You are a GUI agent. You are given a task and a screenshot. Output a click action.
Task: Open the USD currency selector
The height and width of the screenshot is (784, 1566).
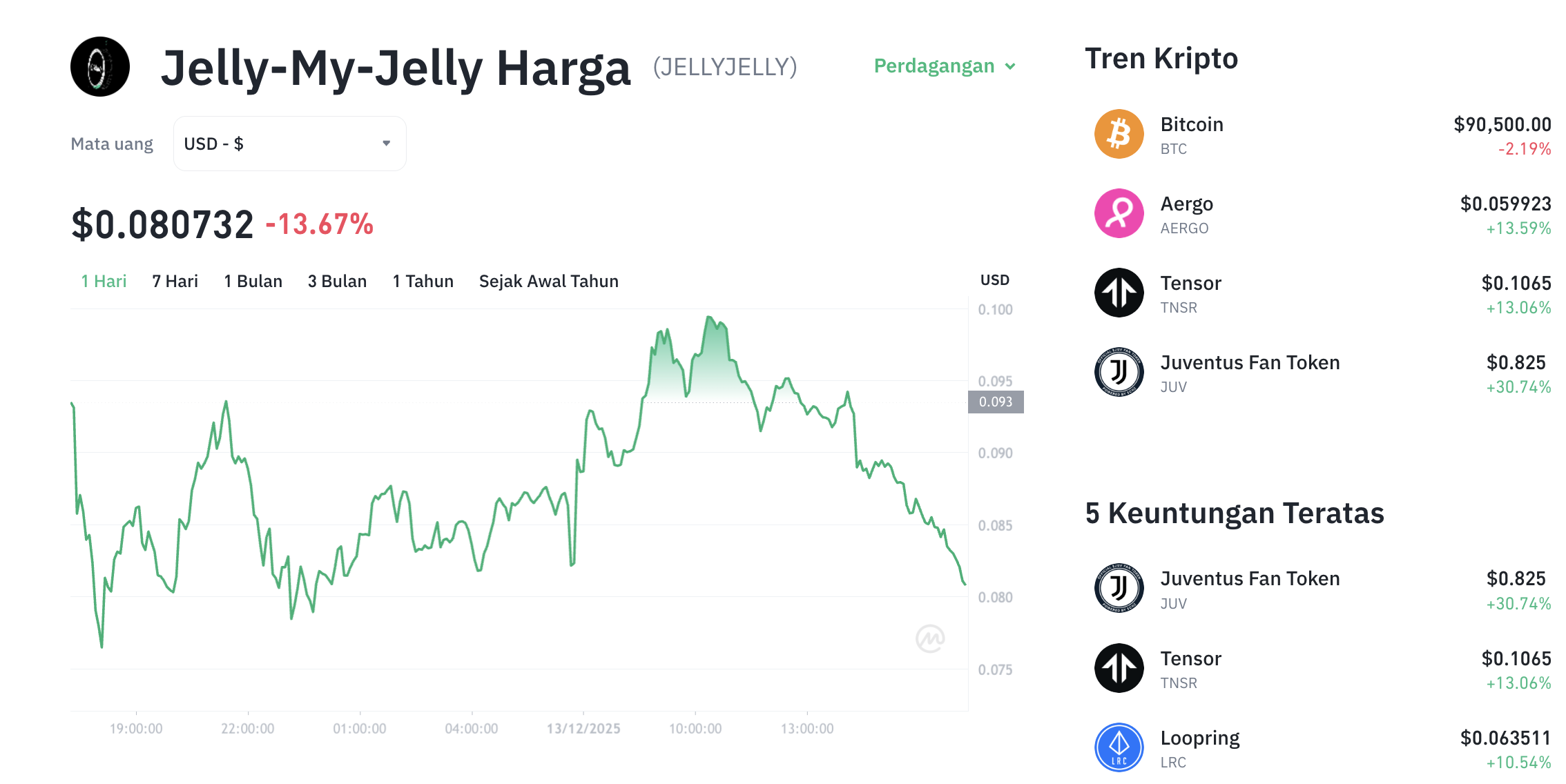289,143
